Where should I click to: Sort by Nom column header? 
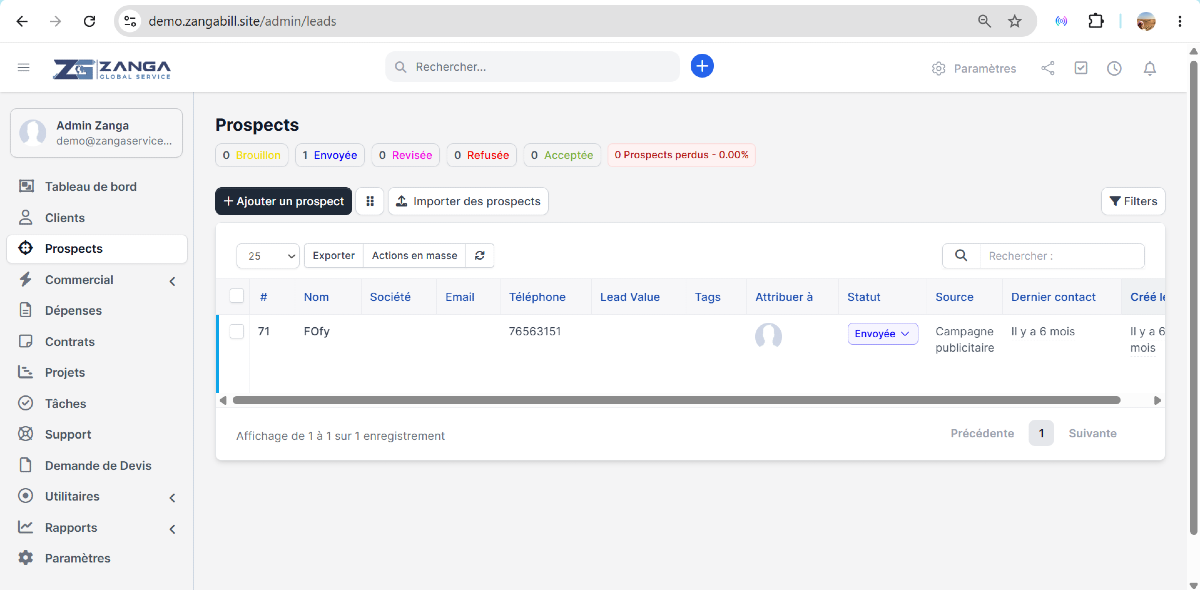(316, 297)
